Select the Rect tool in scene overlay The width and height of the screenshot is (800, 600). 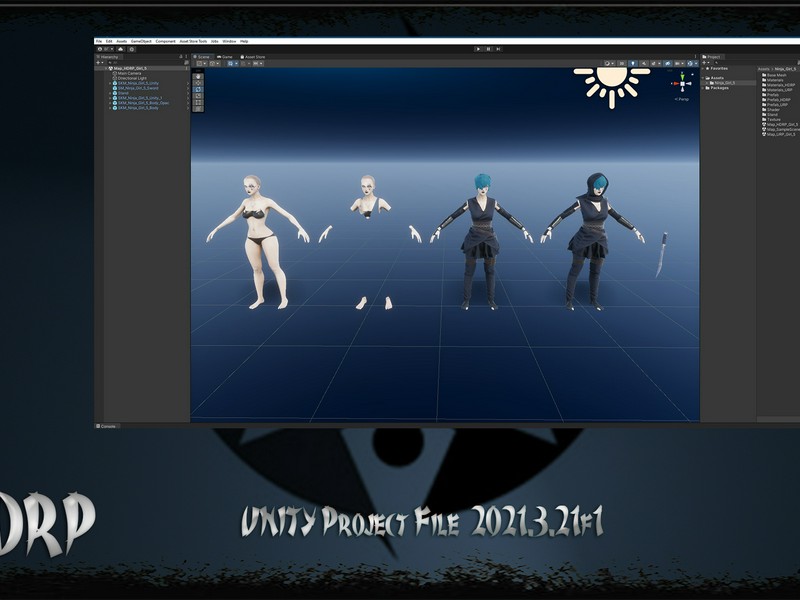(198, 103)
